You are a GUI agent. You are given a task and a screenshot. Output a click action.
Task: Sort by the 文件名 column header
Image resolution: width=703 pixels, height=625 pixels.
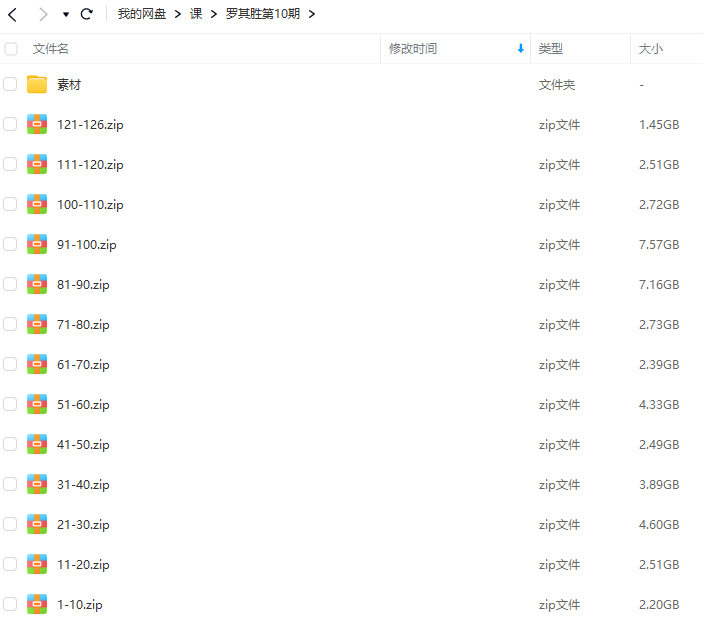[x=51, y=48]
